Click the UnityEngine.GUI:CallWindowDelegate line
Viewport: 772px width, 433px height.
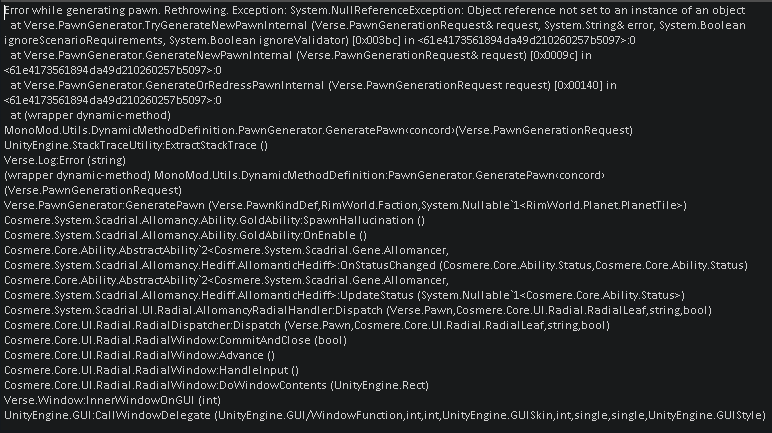point(385,415)
